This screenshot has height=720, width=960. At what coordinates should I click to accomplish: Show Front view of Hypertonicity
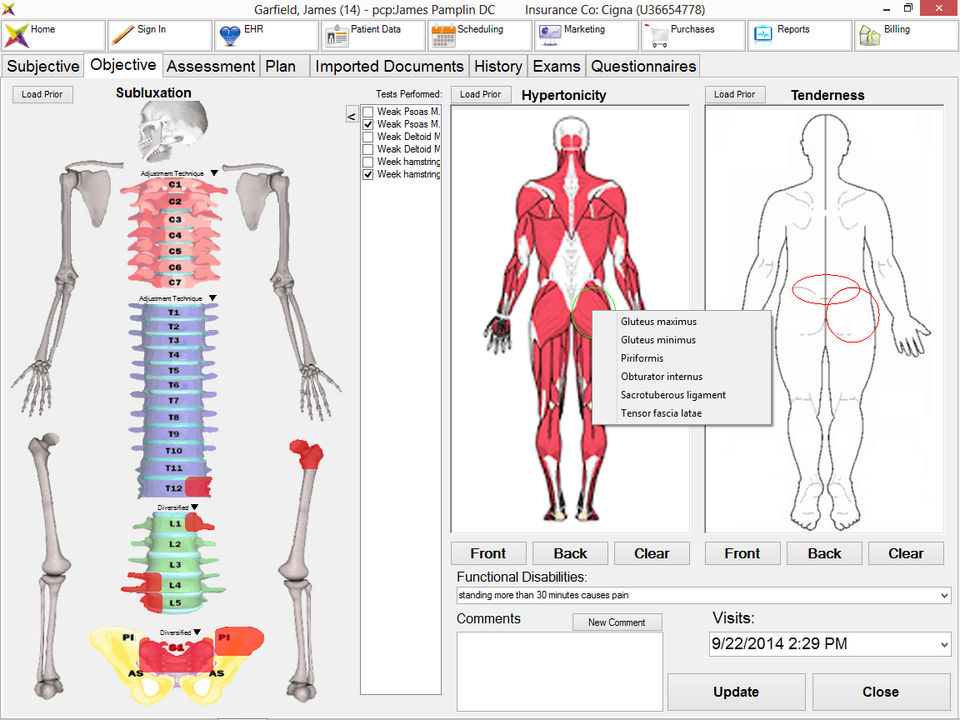click(488, 553)
